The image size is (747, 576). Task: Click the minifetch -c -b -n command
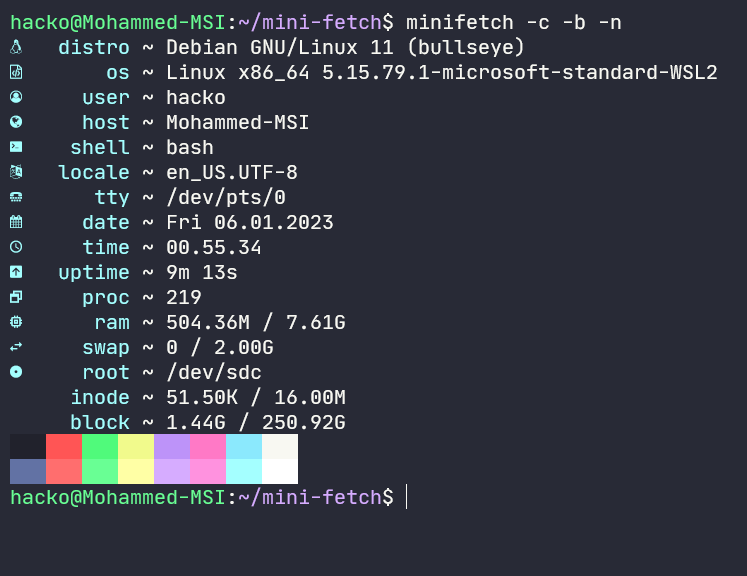514,23
